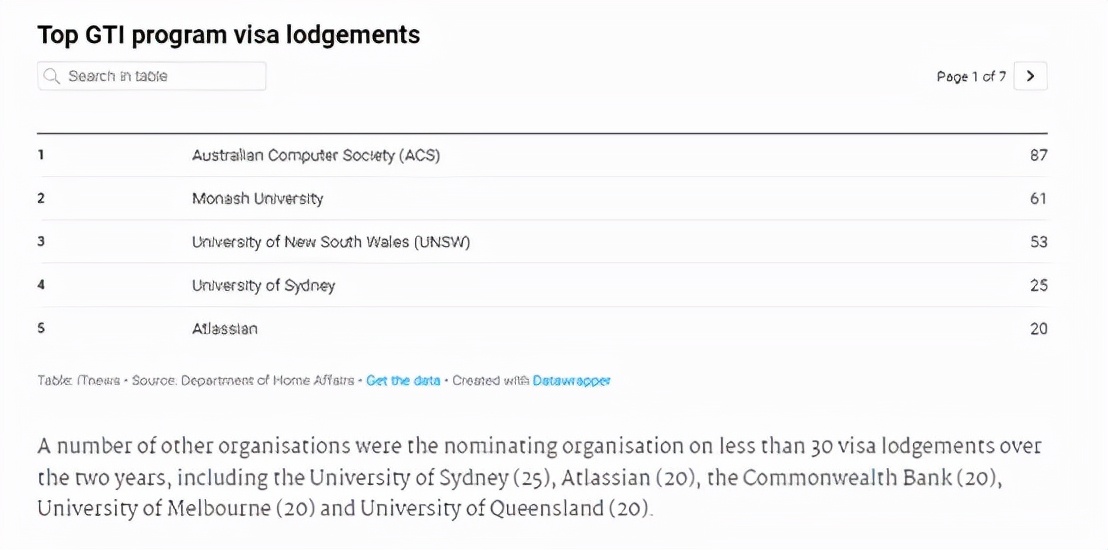The image size is (1108, 550).
Task: Click the value 87 in first row
Action: click(x=1038, y=156)
